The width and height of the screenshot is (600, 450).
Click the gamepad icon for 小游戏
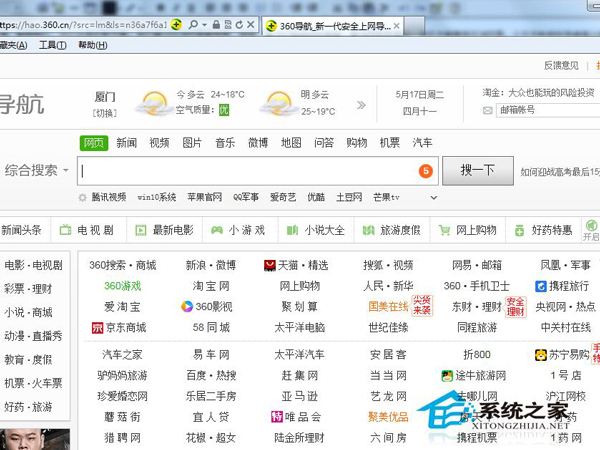[x=217, y=230]
